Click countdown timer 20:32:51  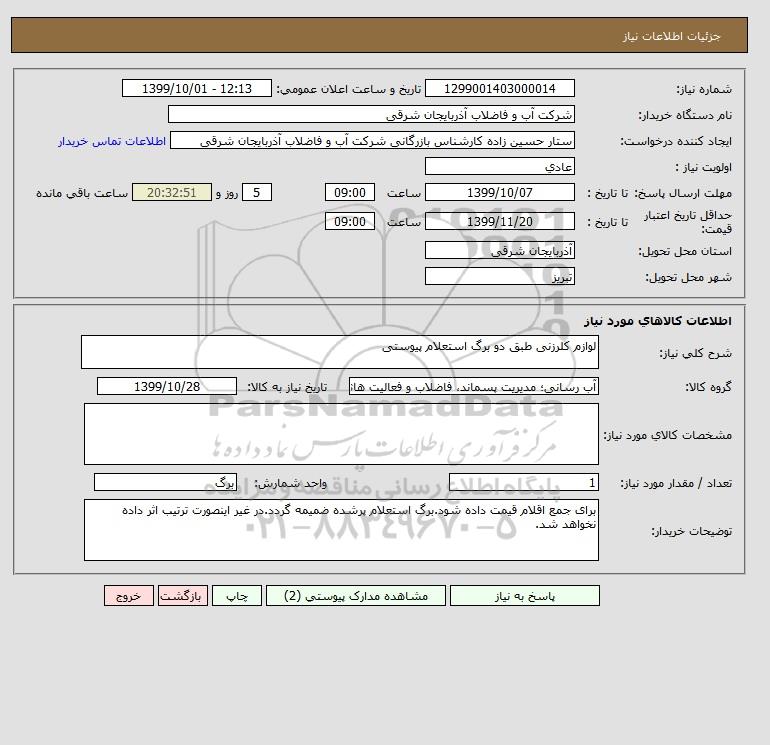click(172, 193)
